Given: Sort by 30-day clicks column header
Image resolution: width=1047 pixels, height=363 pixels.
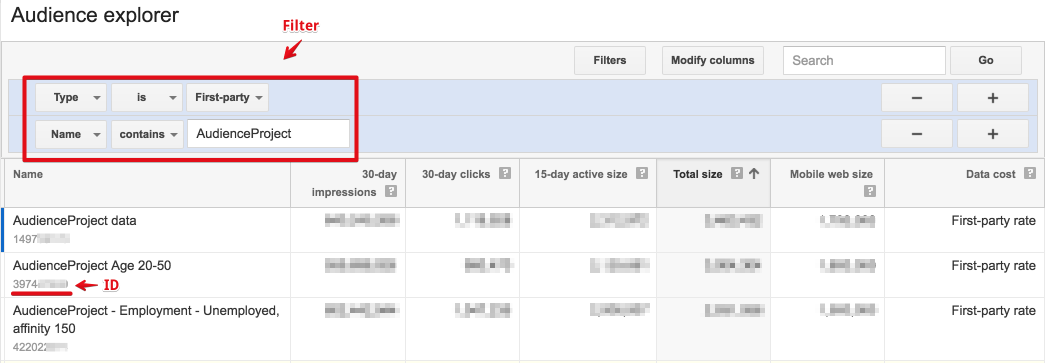Looking at the screenshot, I should [456, 174].
